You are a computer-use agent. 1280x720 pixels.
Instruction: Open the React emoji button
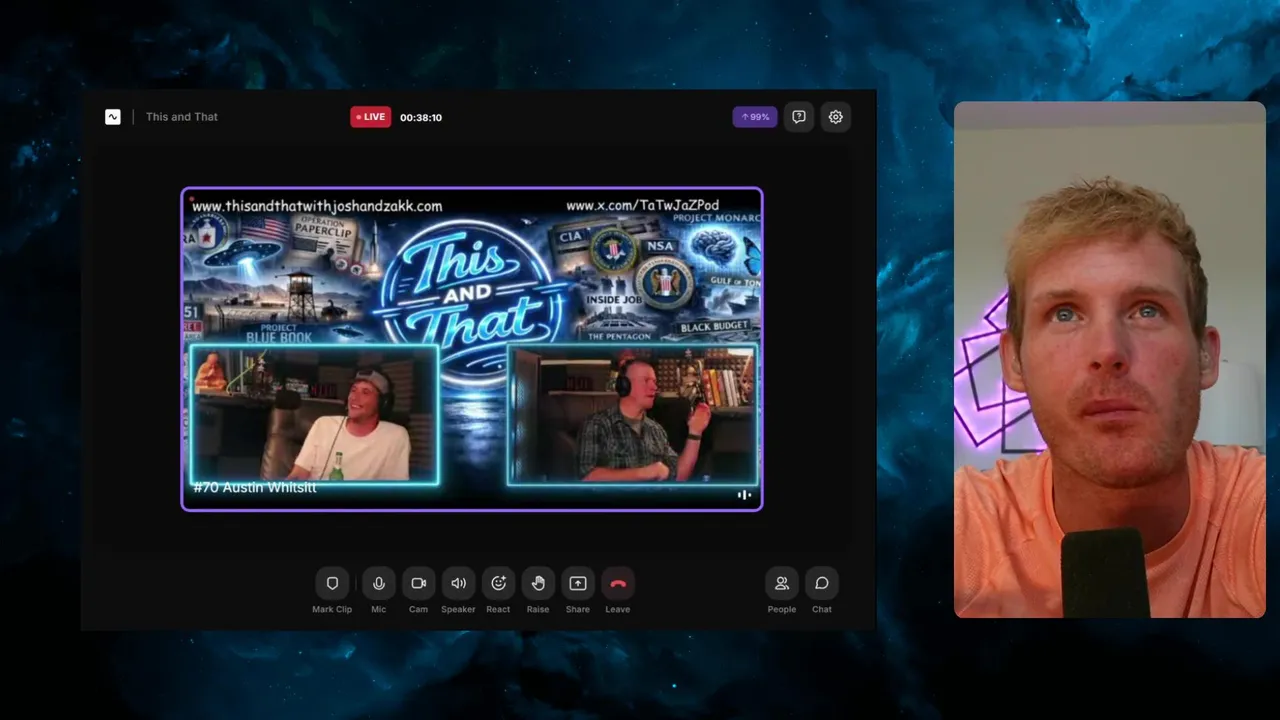[x=498, y=583]
